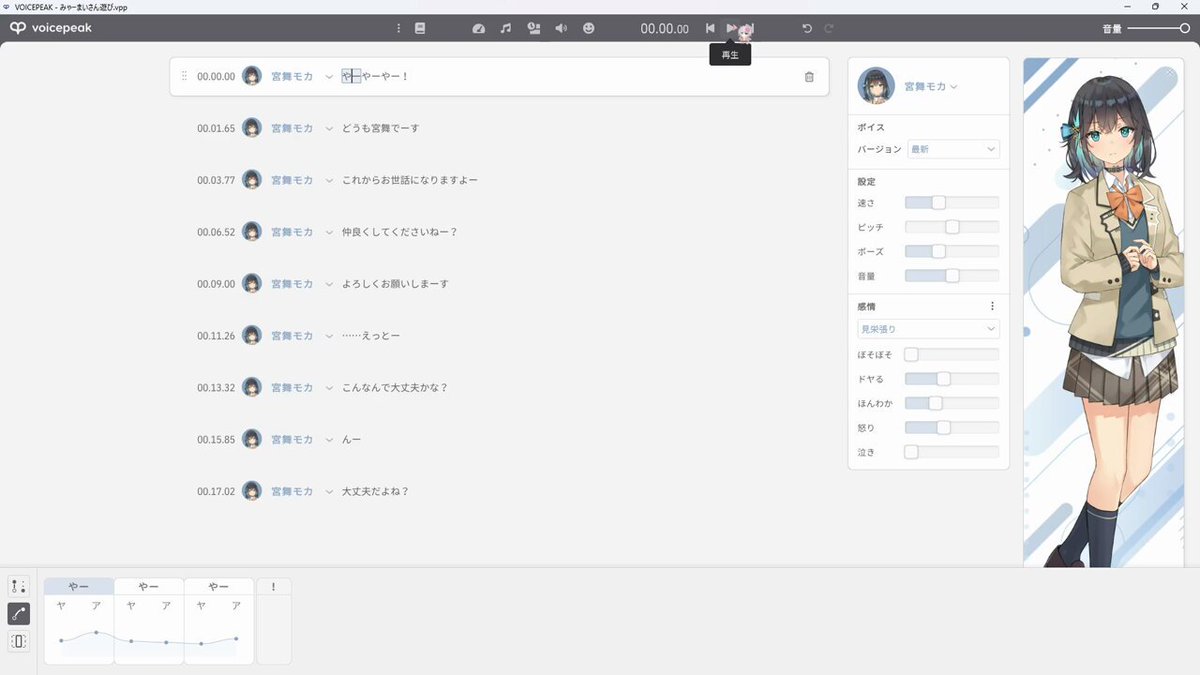Click the speed gauge icon in toolbar
This screenshot has height=675, width=1200.
click(478, 28)
